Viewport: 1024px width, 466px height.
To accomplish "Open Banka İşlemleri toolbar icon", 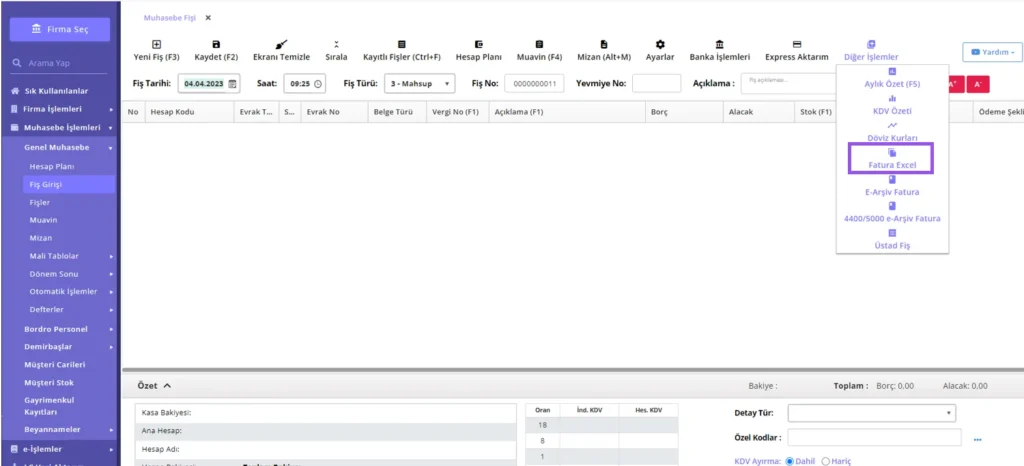I will pyautogui.click(x=719, y=44).
